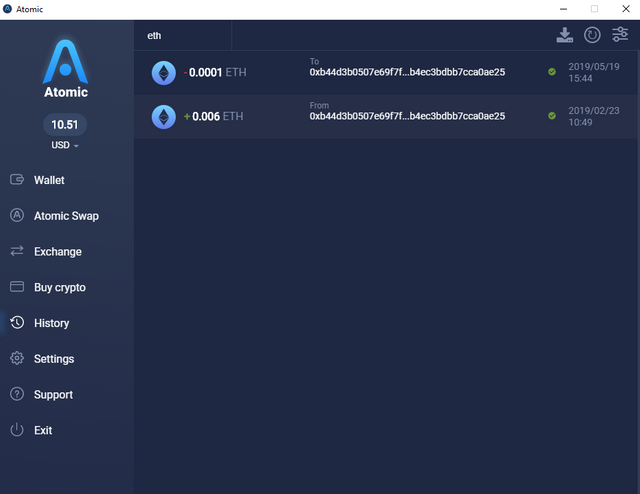Click the Support question mark icon
This screenshot has height=494, width=640.
click(17, 394)
